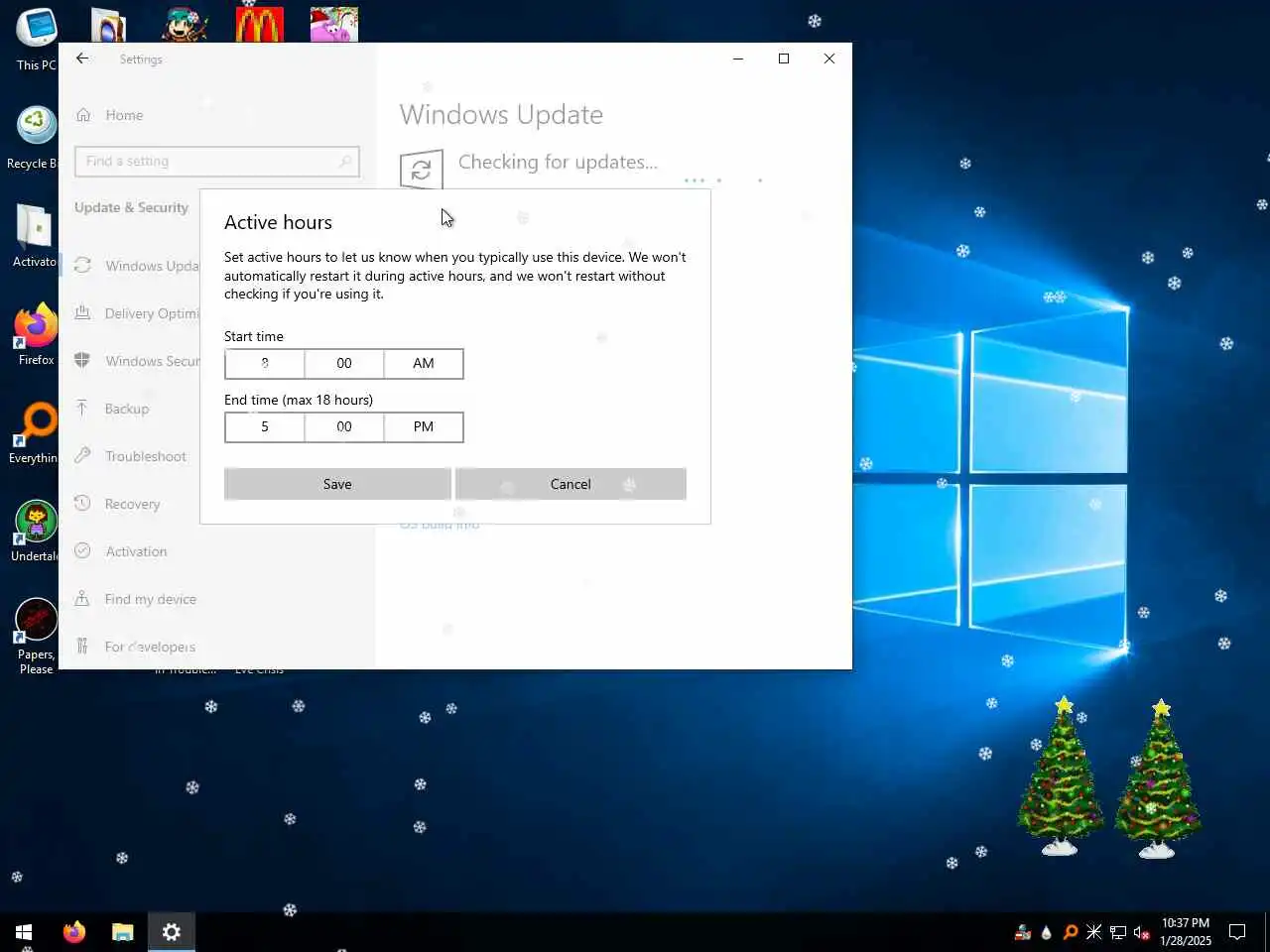Viewport: 1270px width, 952px height.
Task: Click the Activation checkmark circle icon
Action: [82, 551]
